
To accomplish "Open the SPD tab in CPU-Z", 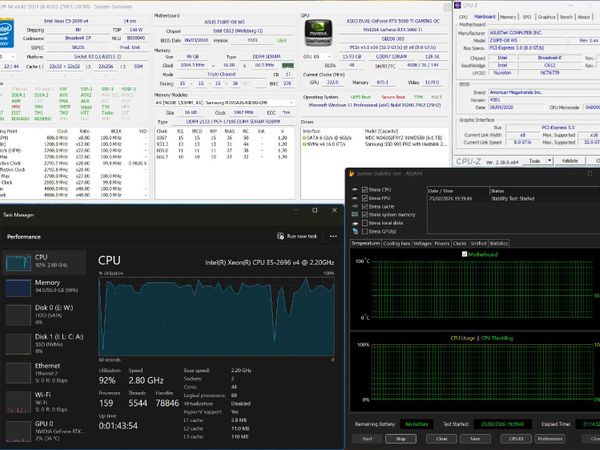I will click(527, 17).
